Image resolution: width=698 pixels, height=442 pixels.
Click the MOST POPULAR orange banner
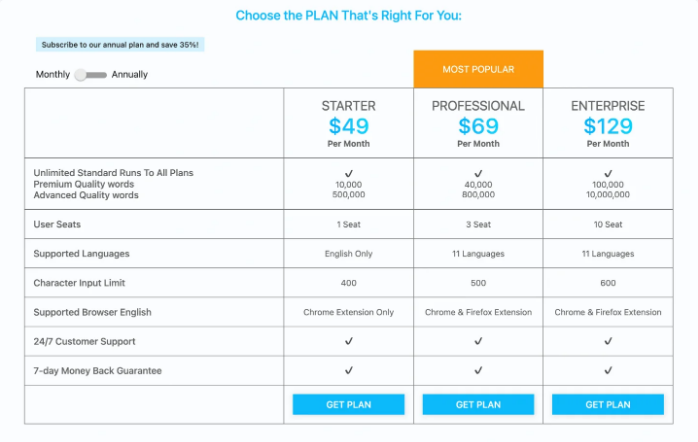click(x=478, y=69)
